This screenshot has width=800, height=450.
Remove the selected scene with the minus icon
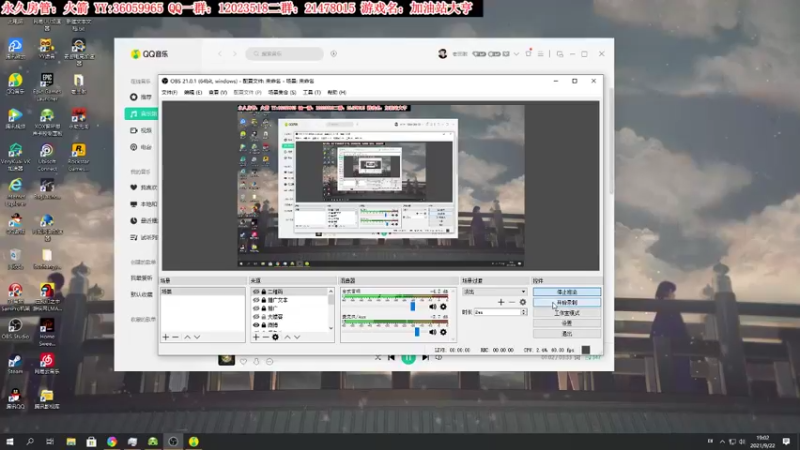point(176,337)
